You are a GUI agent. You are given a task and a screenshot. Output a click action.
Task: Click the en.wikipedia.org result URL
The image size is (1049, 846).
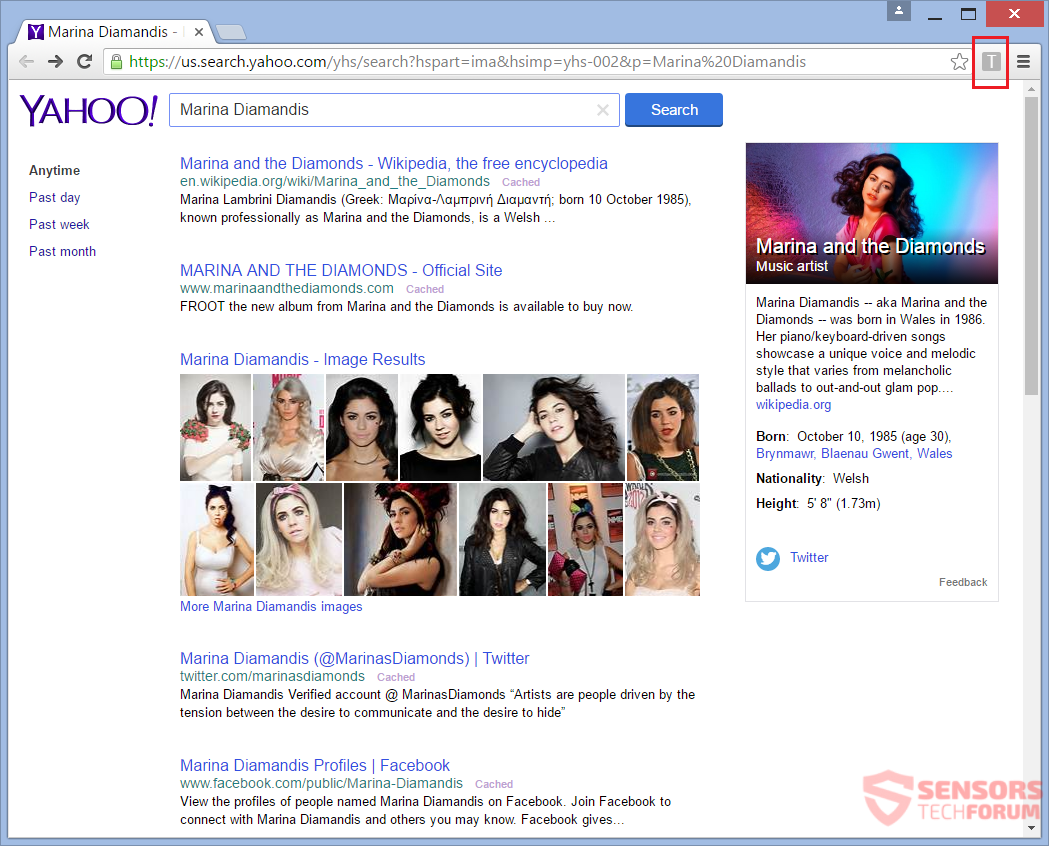(335, 181)
